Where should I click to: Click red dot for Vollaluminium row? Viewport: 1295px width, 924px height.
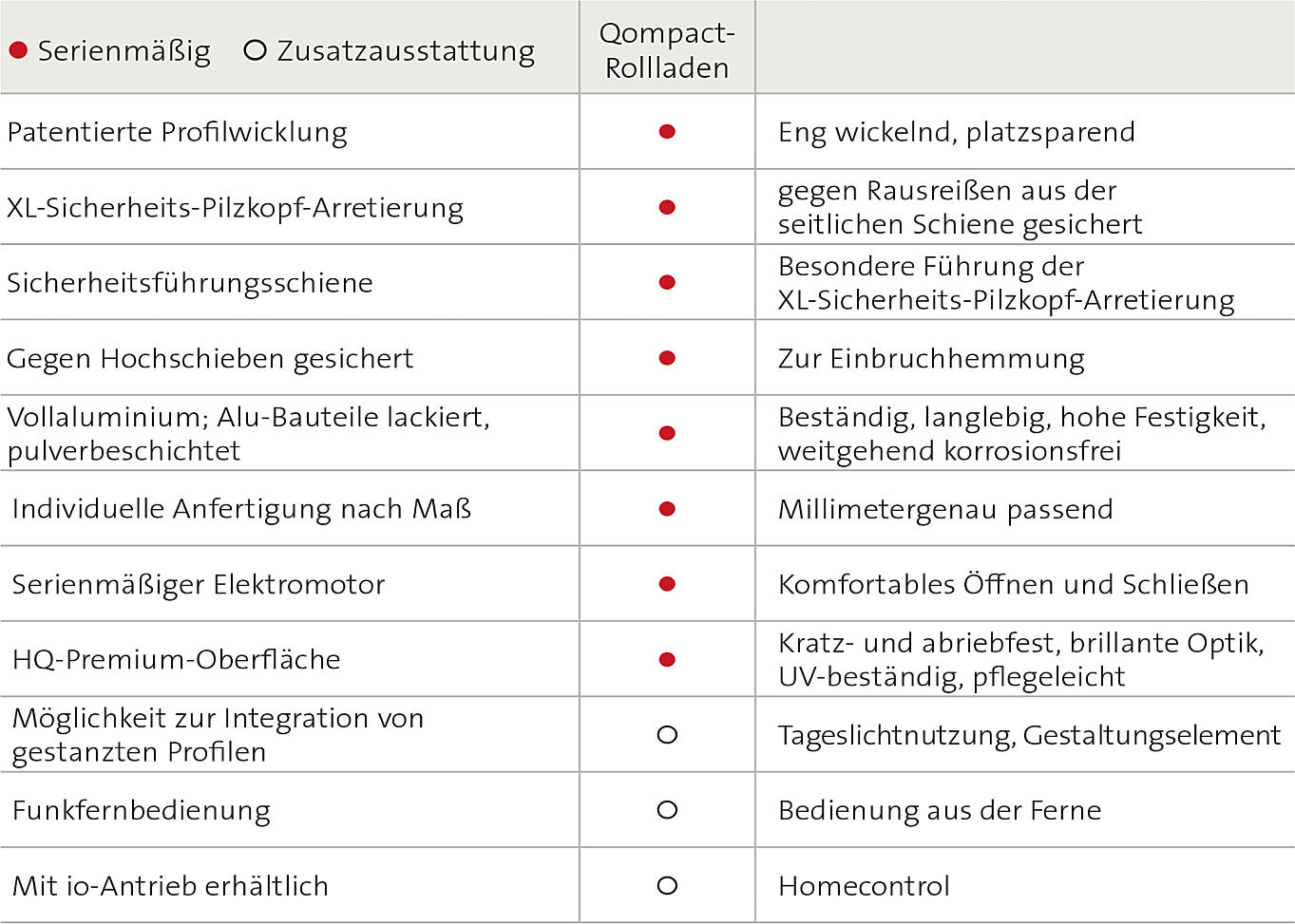click(667, 433)
